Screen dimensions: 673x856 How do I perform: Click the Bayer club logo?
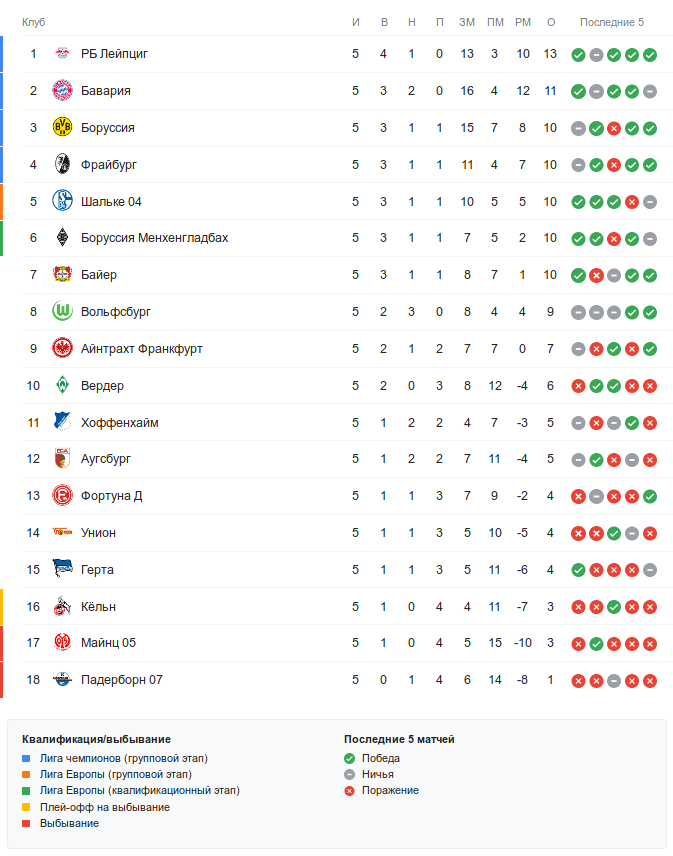pyautogui.click(x=62, y=275)
